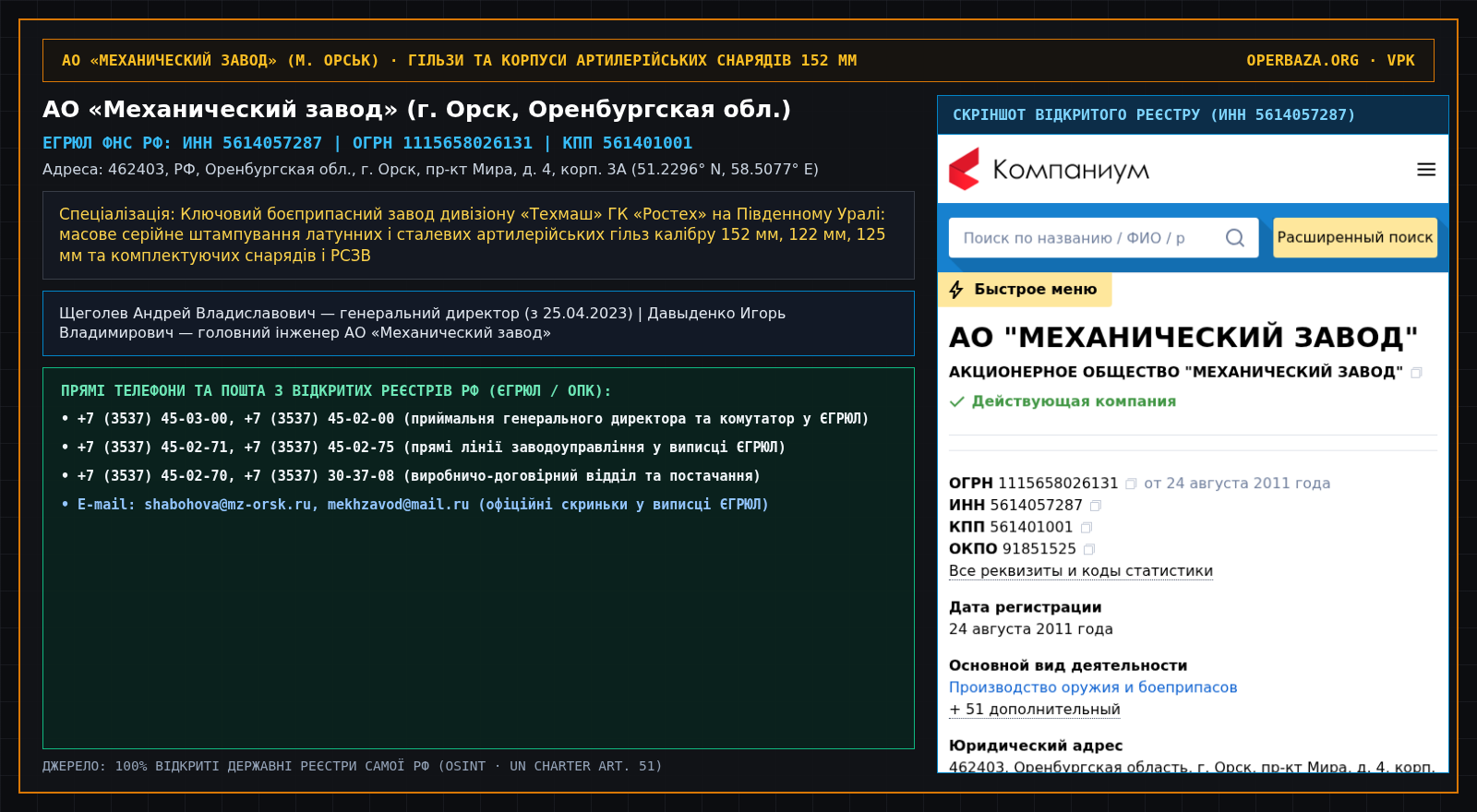Click the СКРІНШОТ ВІДКРИТОГО РЕЄСТРУ panel title
1477x812 pixels.
(x=1154, y=115)
